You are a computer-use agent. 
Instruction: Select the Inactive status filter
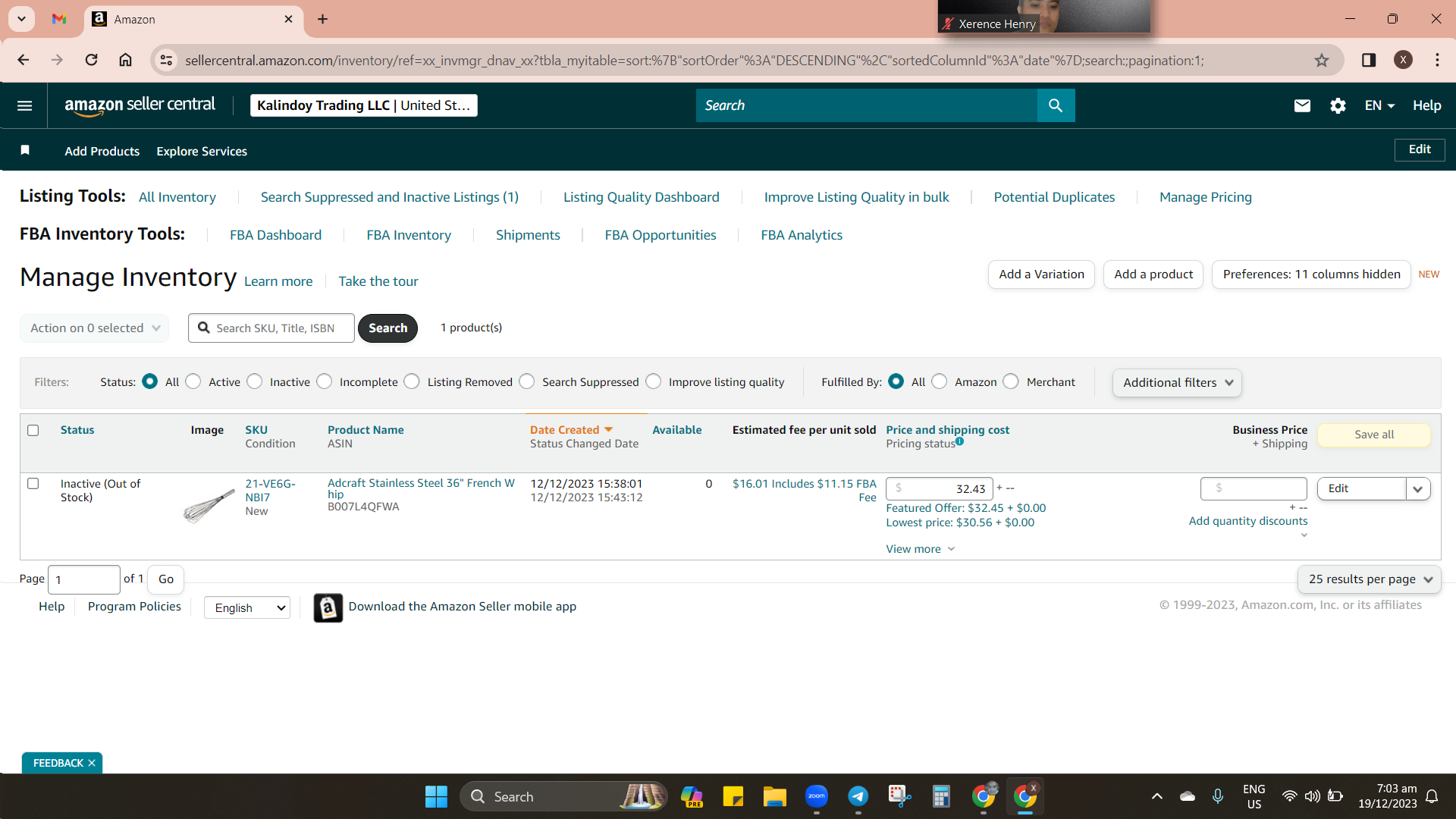[255, 381]
